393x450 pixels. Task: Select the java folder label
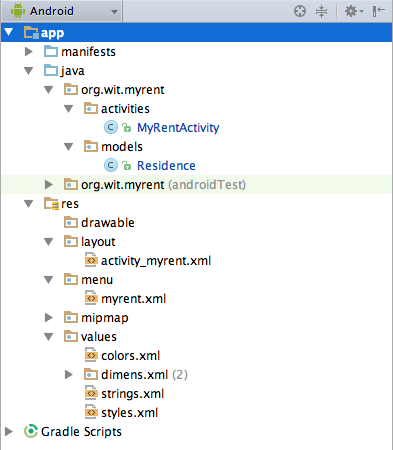pos(72,71)
